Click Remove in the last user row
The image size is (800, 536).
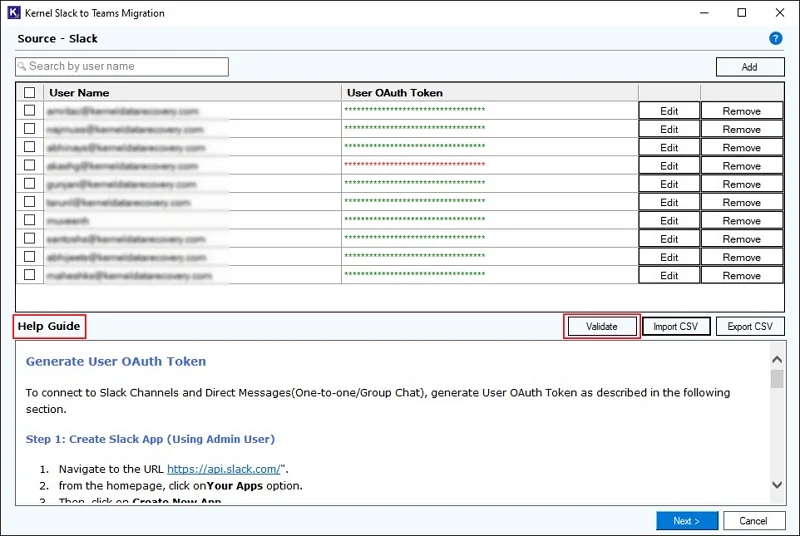(742, 275)
